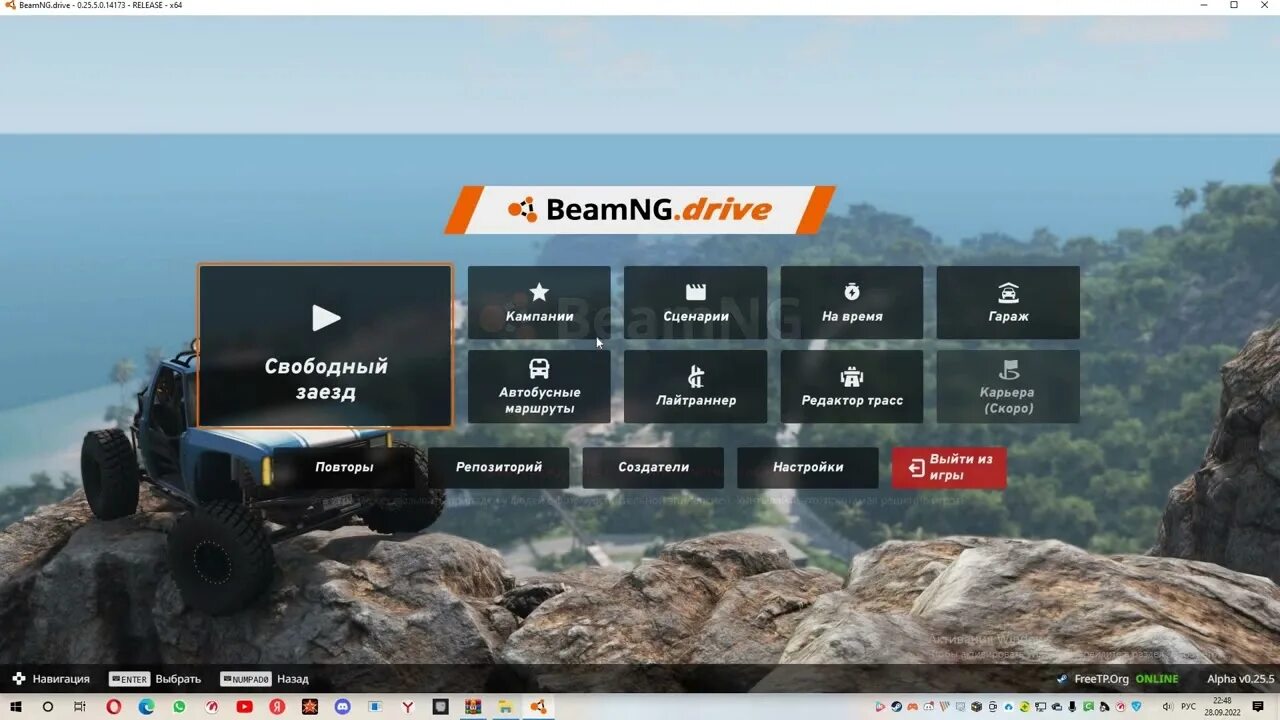Open the red Yandex Я taskbar icon

(277, 707)
